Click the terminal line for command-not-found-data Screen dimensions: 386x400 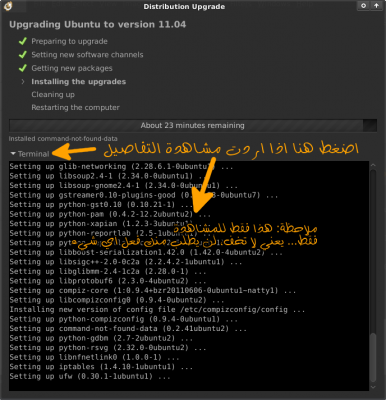click(x=128, y=329)
